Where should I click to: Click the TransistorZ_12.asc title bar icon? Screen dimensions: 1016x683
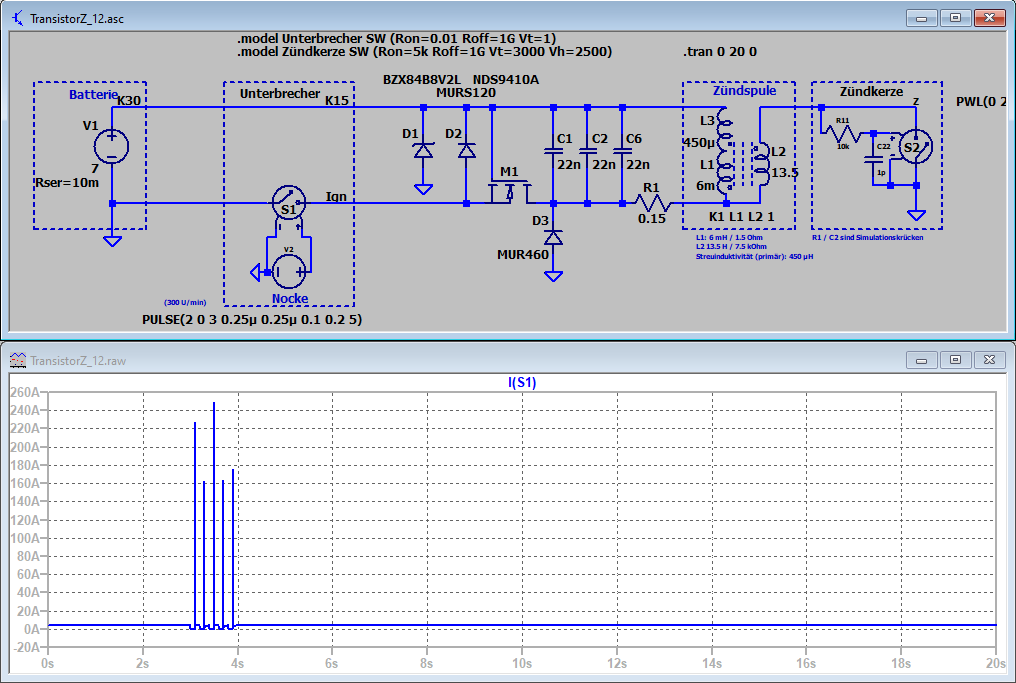(17, 19)
